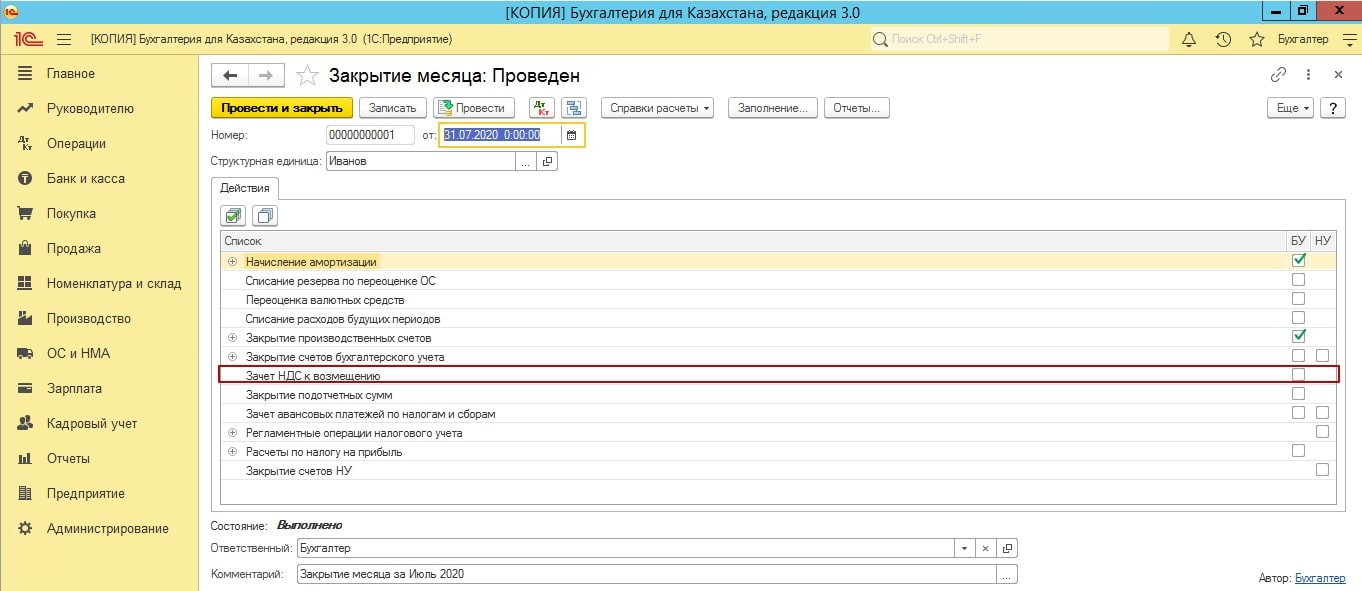Viewport: 1362px width, 591px height.
Task: Add page to favorites star in top bar
Action: click(x=1257, y=39)
